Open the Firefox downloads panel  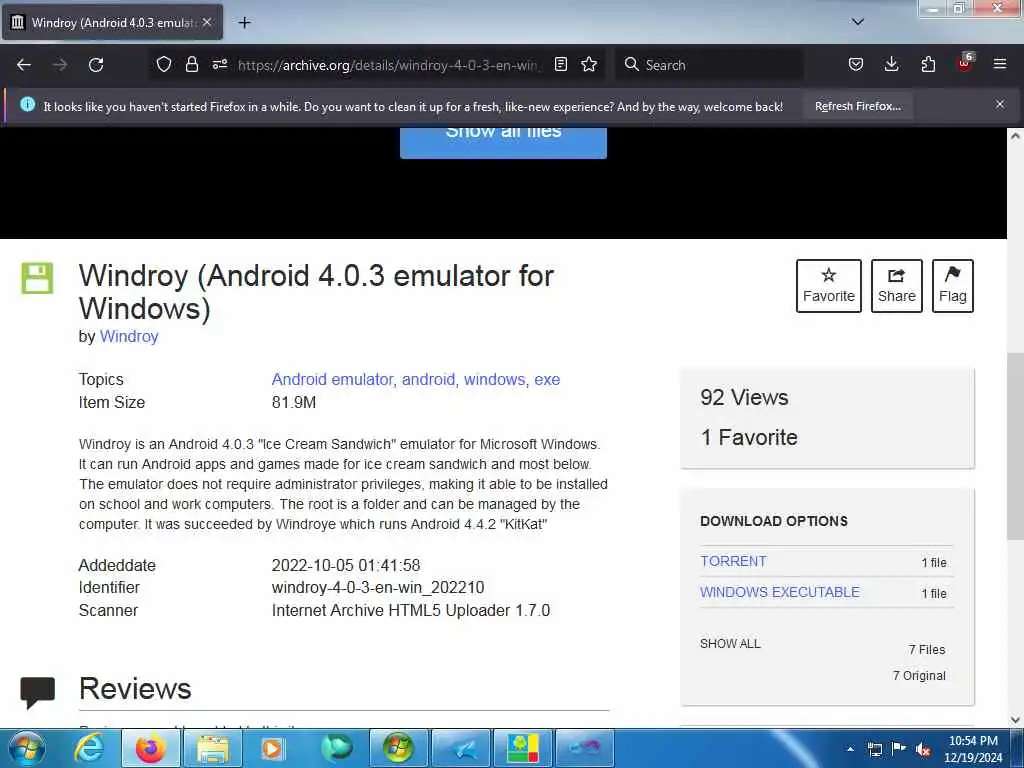(891, 64)
